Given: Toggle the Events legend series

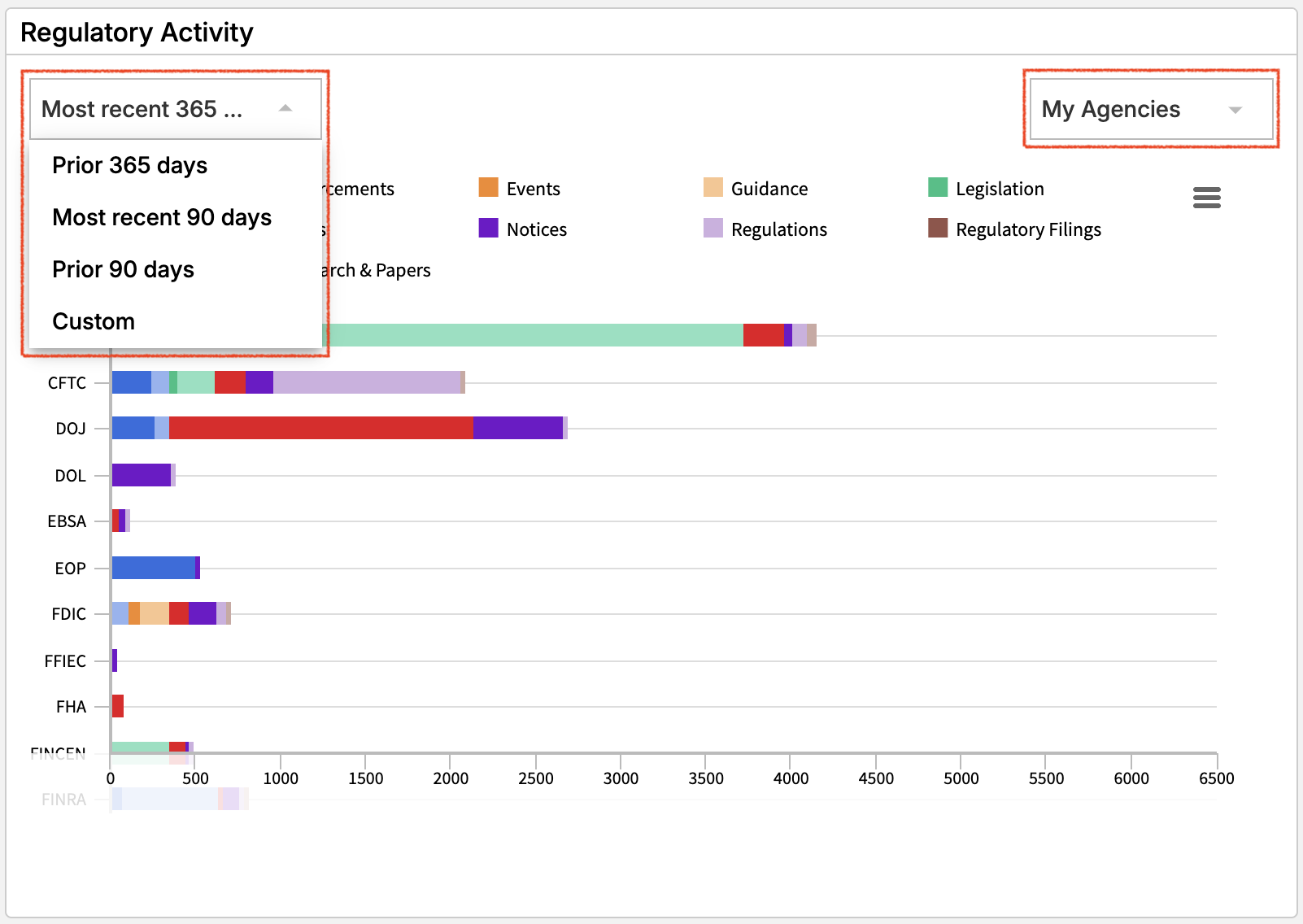Looking at the screenshot, I should (533, 189).
